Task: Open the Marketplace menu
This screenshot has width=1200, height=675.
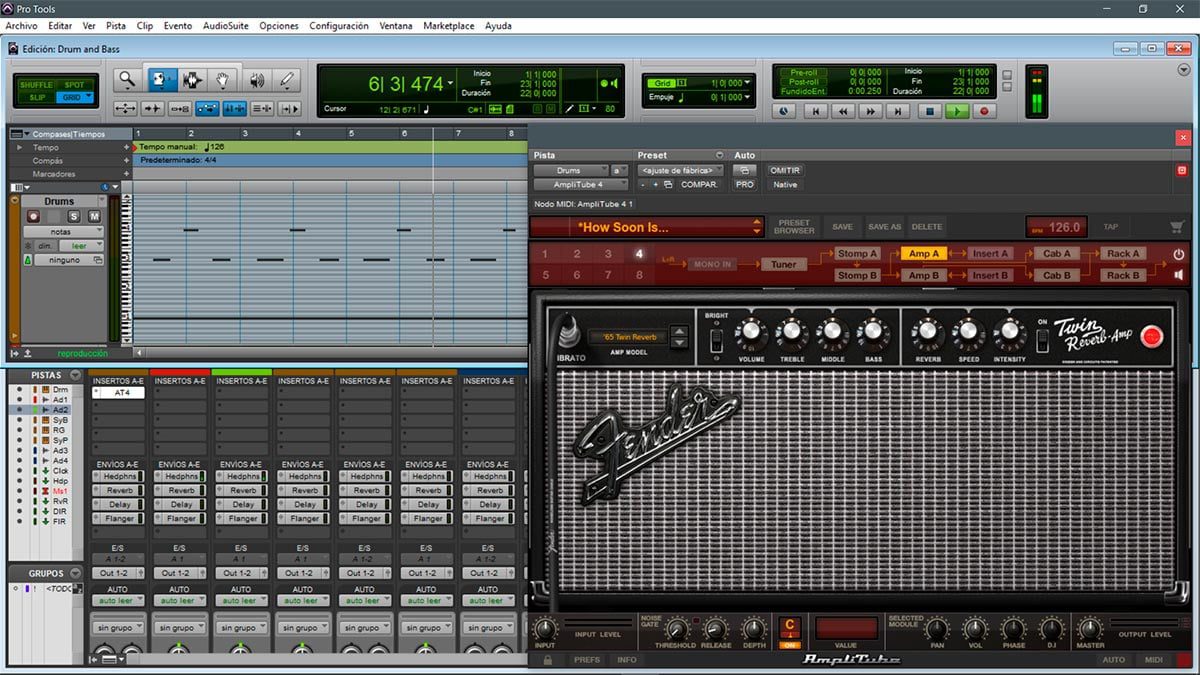Action: point(448,26)
